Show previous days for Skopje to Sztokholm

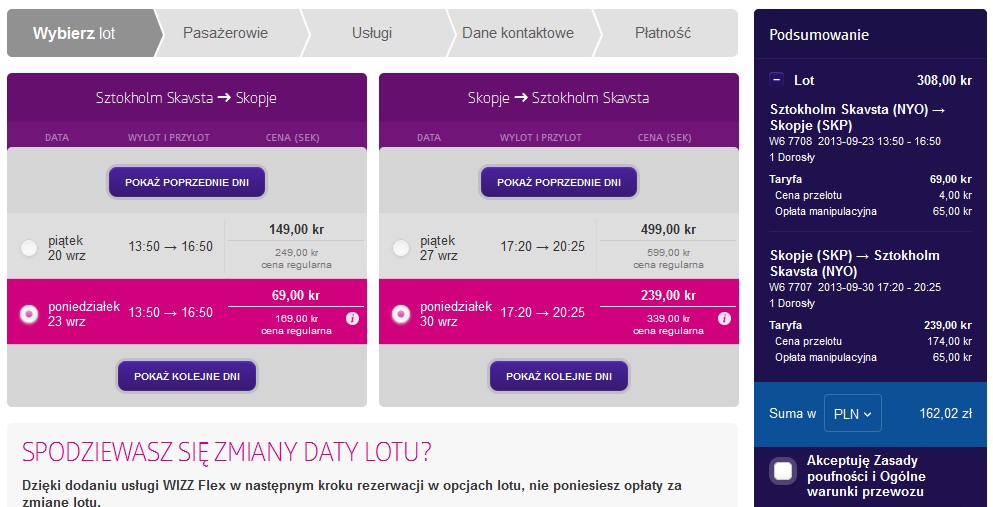559,182
